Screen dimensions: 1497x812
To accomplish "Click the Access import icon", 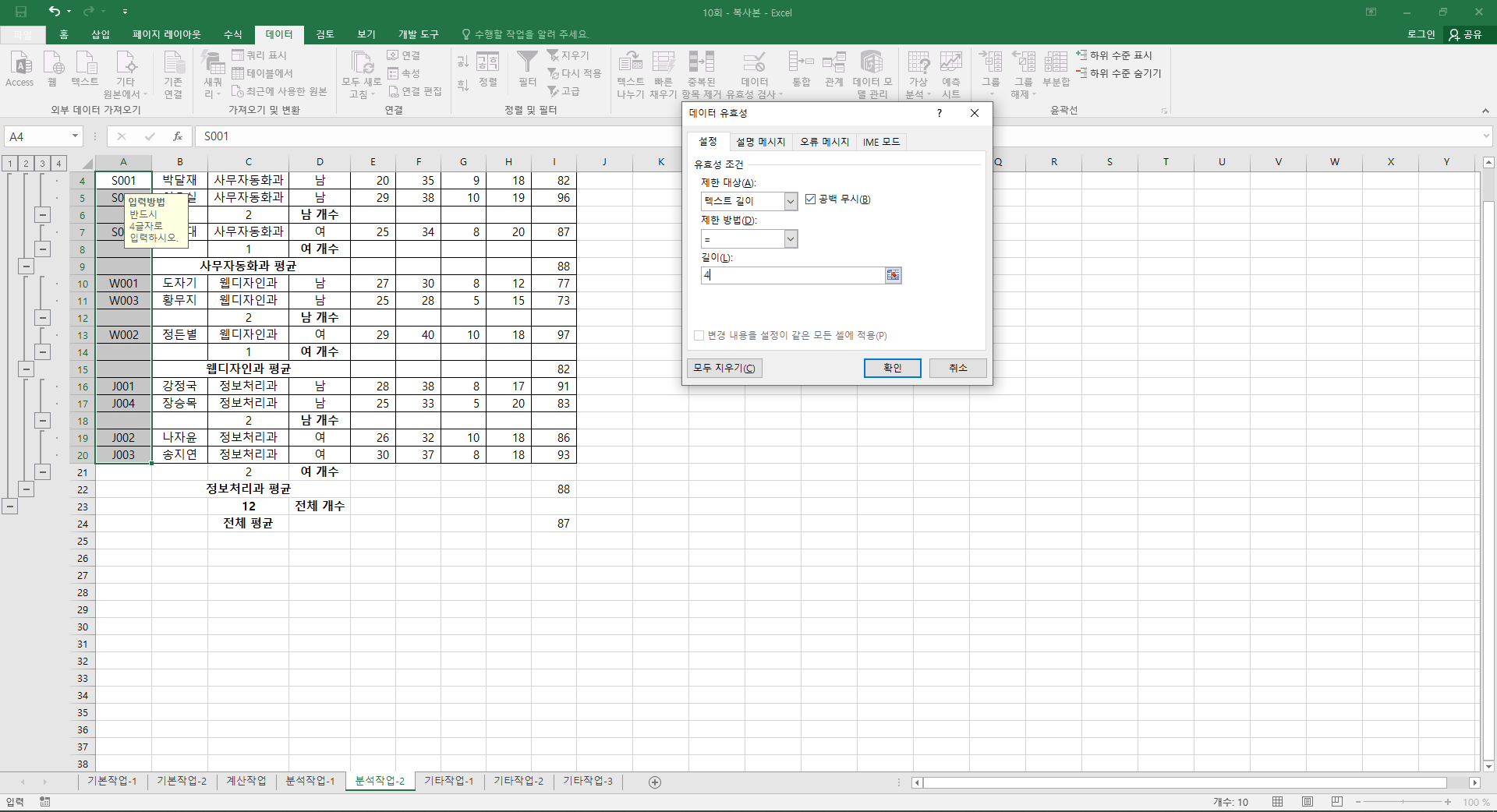I will pos(19,69).
